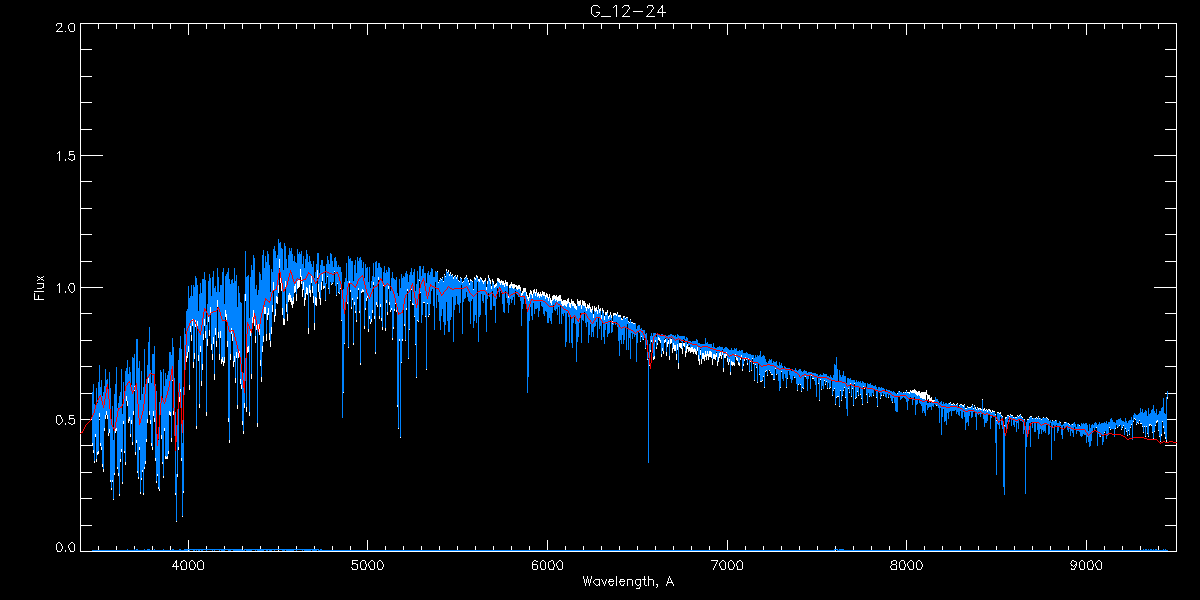1200x600 pixels.
Task: Click the 0.0 flux tick label
Action: tap(65, 547)
